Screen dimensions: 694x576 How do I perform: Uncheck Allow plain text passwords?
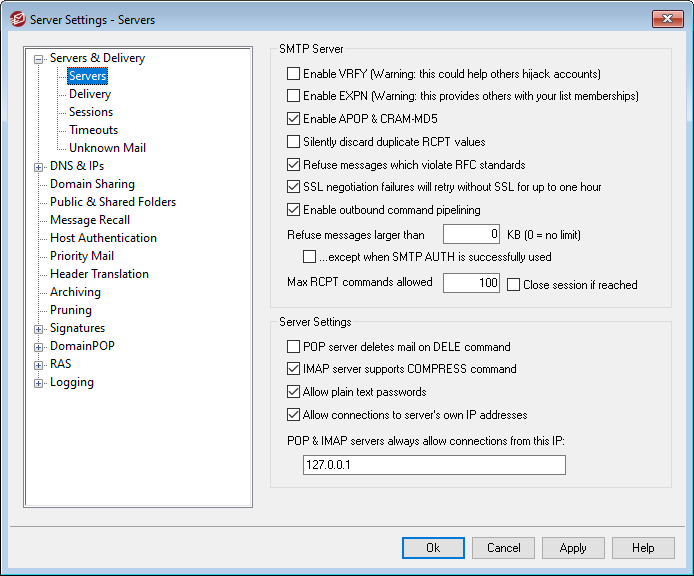[294, 392]
